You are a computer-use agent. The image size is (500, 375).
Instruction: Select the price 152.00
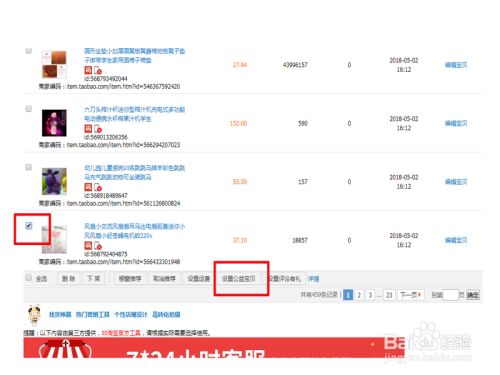[x=239, y=123]
